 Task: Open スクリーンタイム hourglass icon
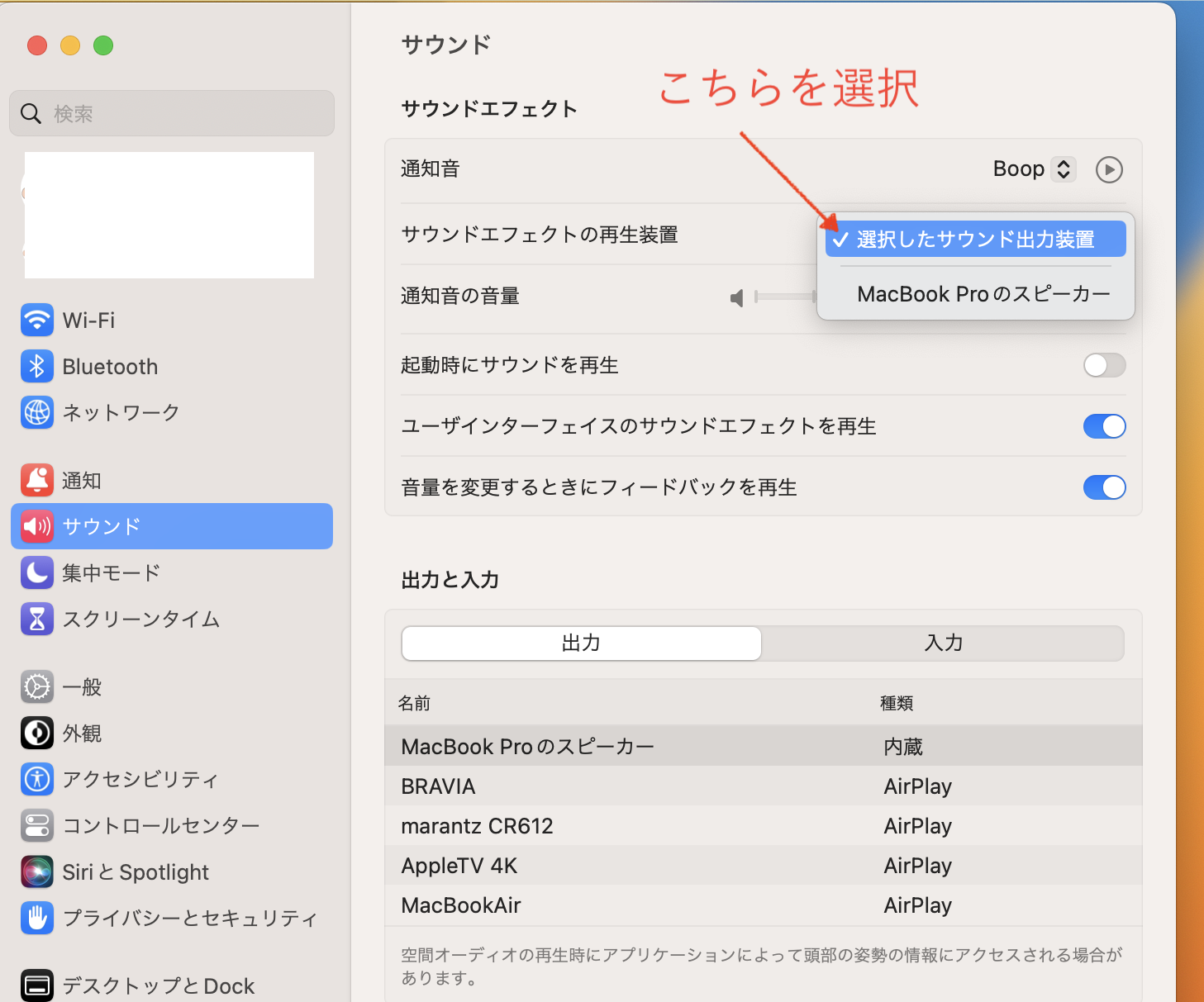point(37,619)
